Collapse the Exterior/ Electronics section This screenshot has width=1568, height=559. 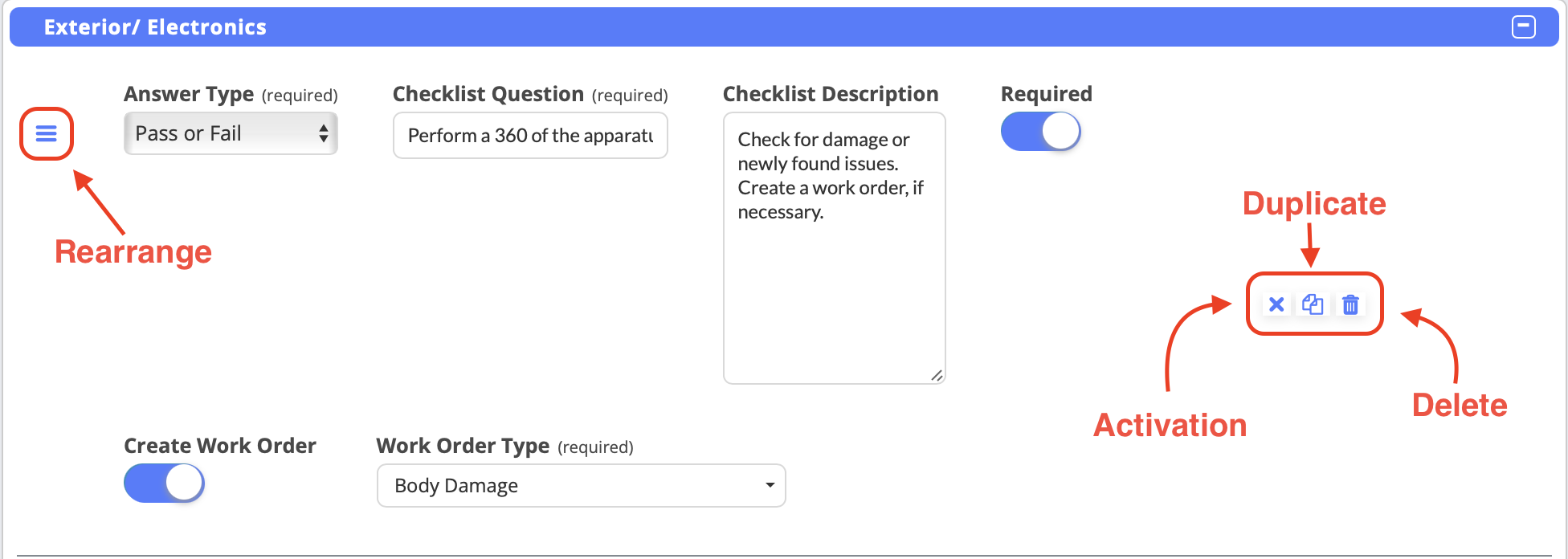click(1523, 27)
